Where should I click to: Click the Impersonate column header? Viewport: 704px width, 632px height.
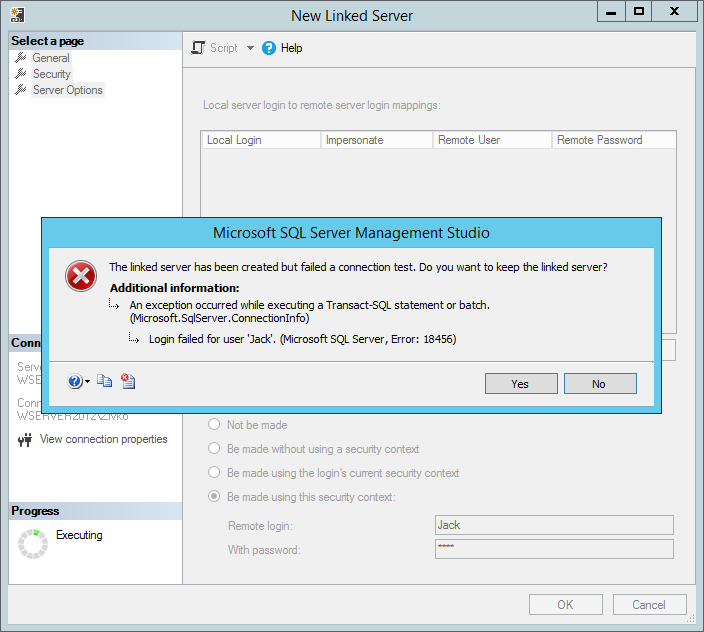coord(377,140)
